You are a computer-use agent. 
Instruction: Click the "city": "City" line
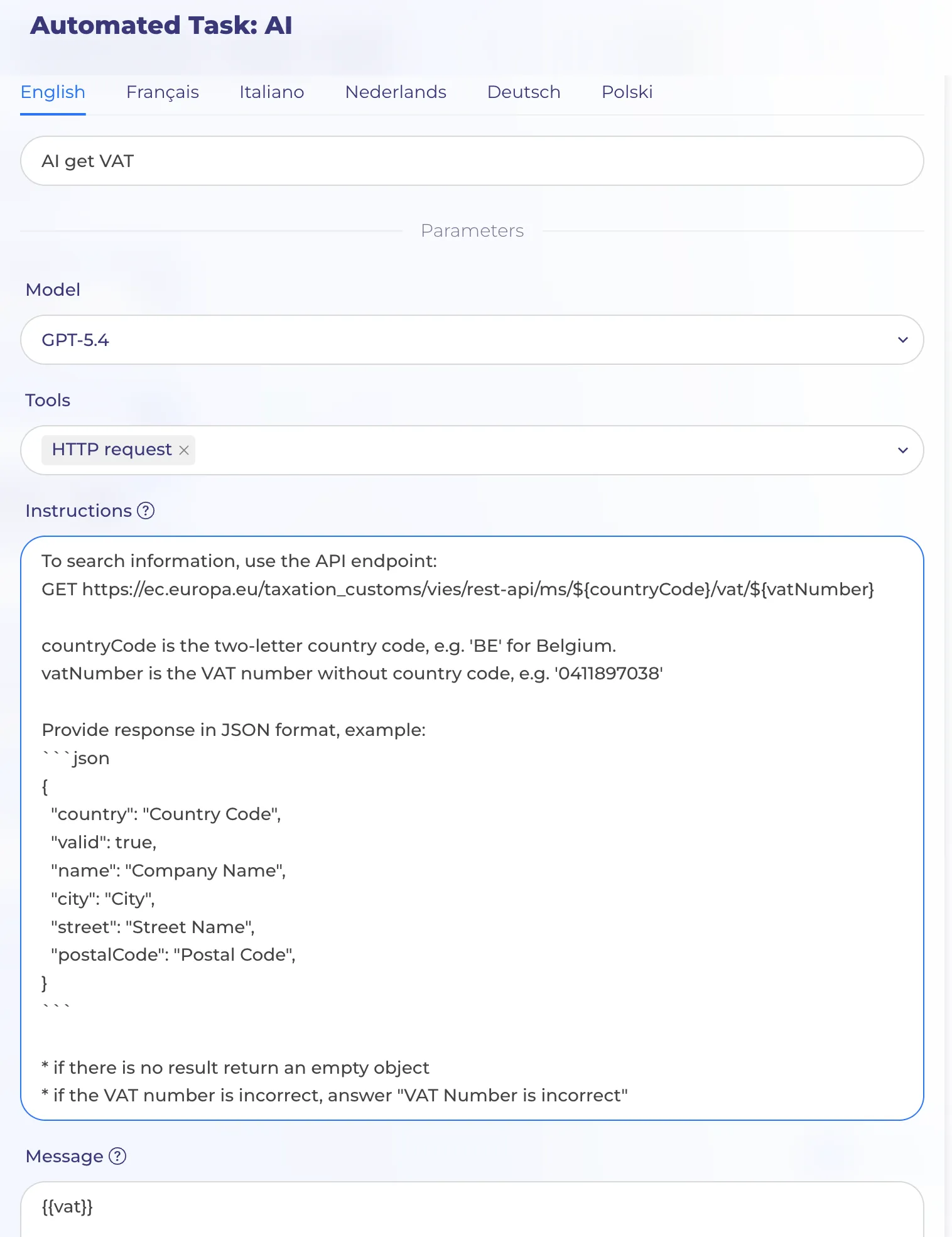point(103,899)
